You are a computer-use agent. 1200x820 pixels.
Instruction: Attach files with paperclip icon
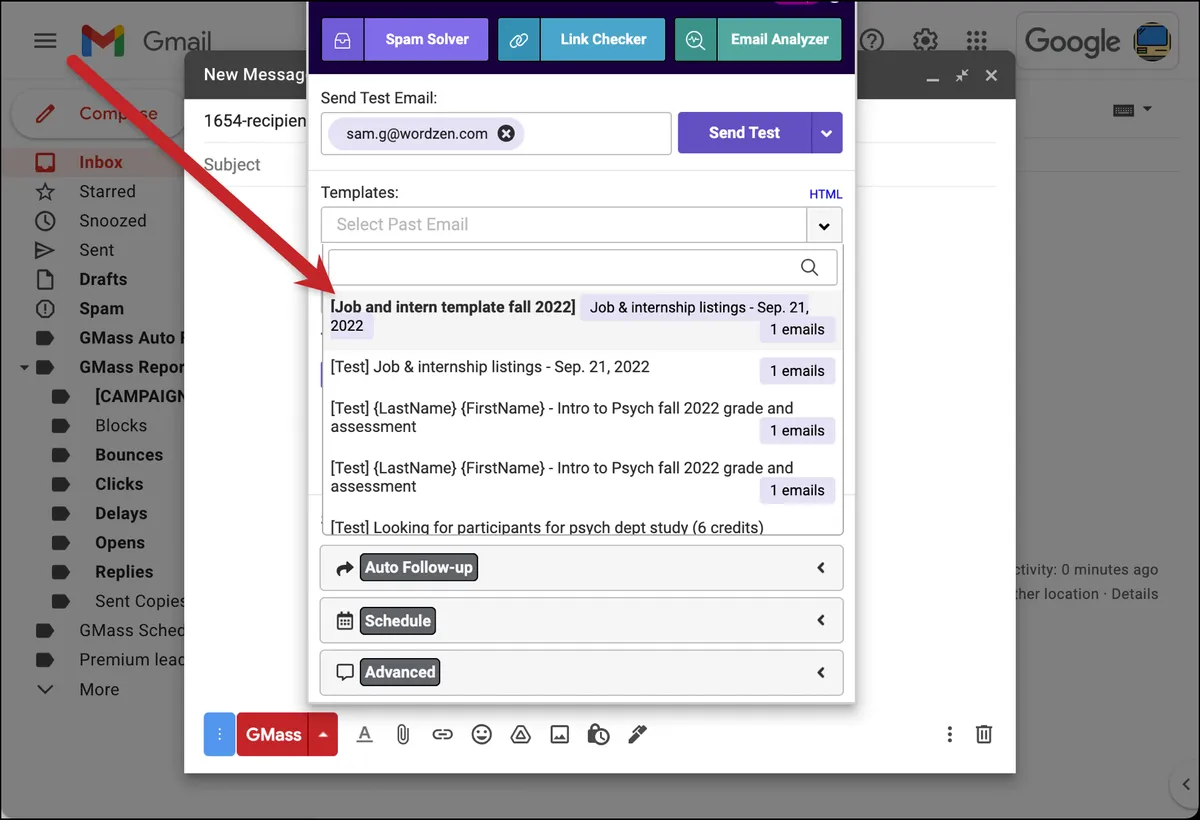pyautogui.click(x=403, y=734)
